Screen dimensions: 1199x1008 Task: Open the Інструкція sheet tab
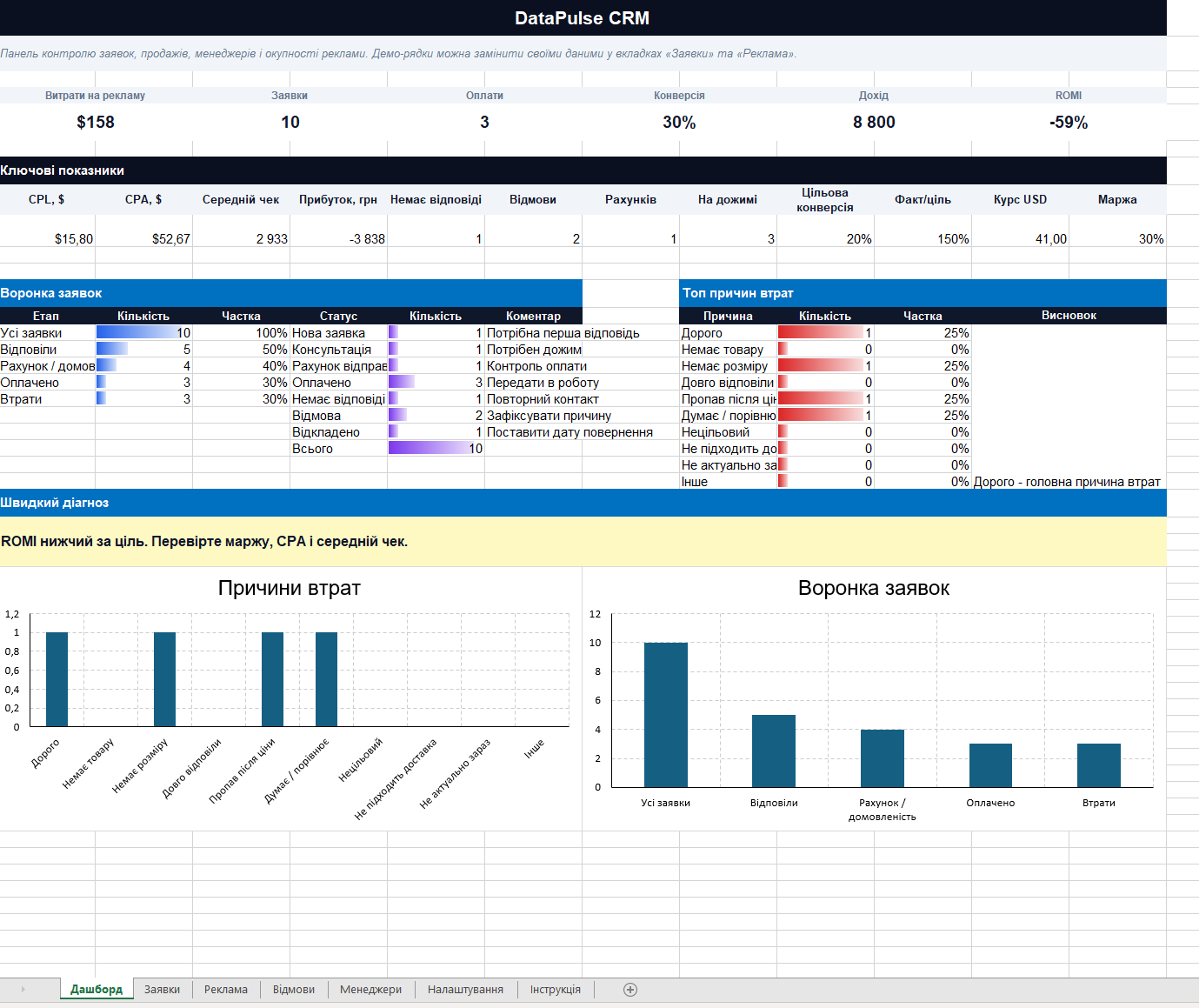[556, 990]
